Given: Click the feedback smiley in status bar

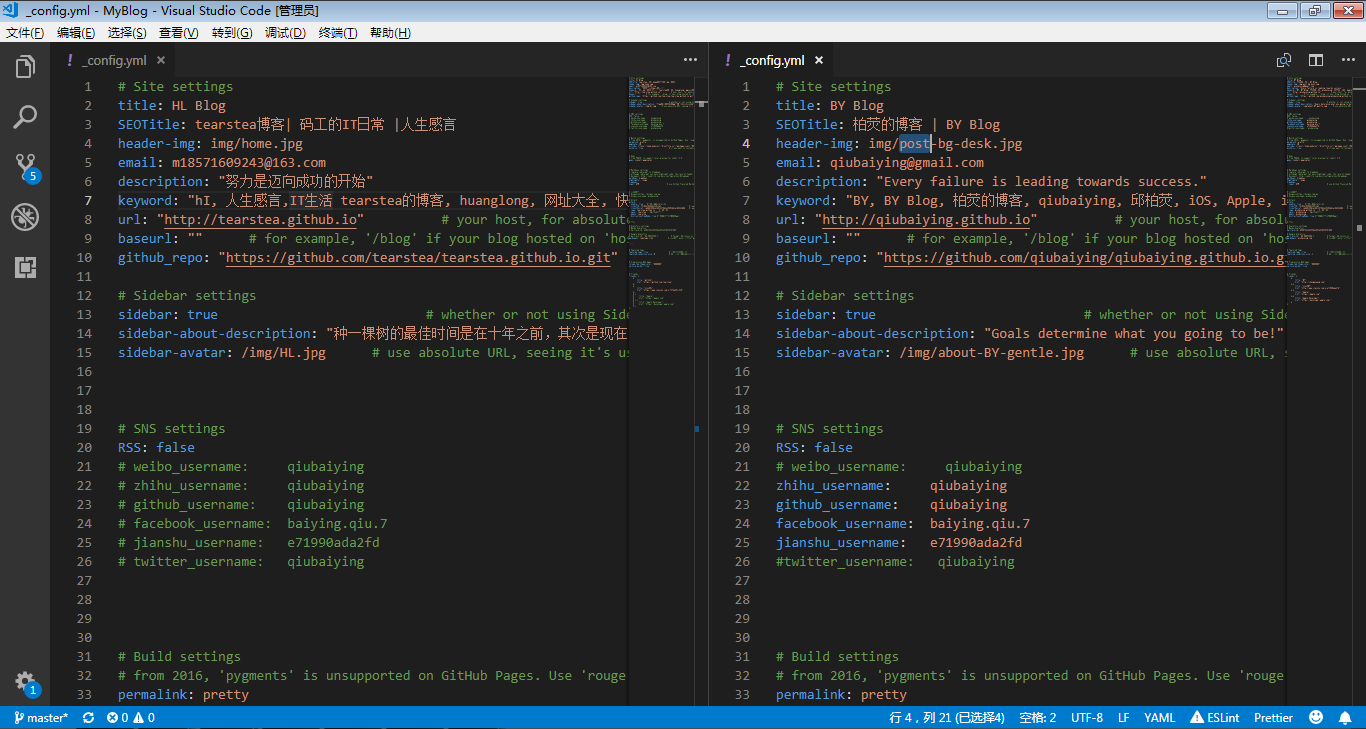Looking at the screenshot, I should coord(1316,718).
